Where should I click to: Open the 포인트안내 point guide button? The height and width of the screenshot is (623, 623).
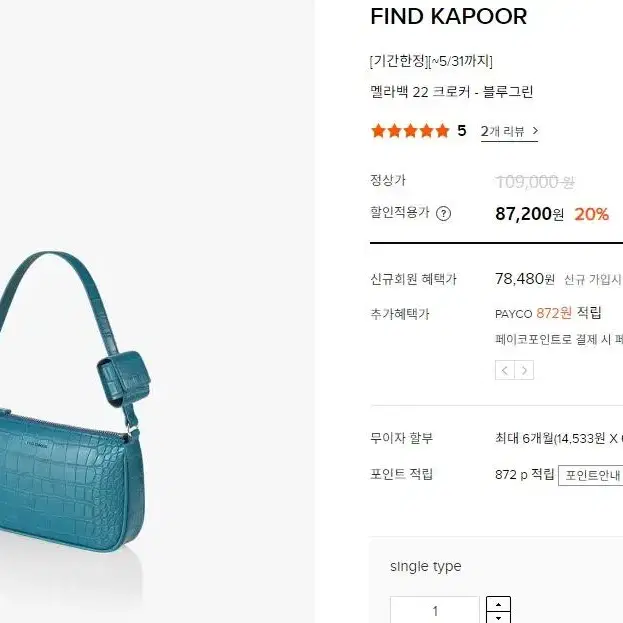(x=591, y=475)
